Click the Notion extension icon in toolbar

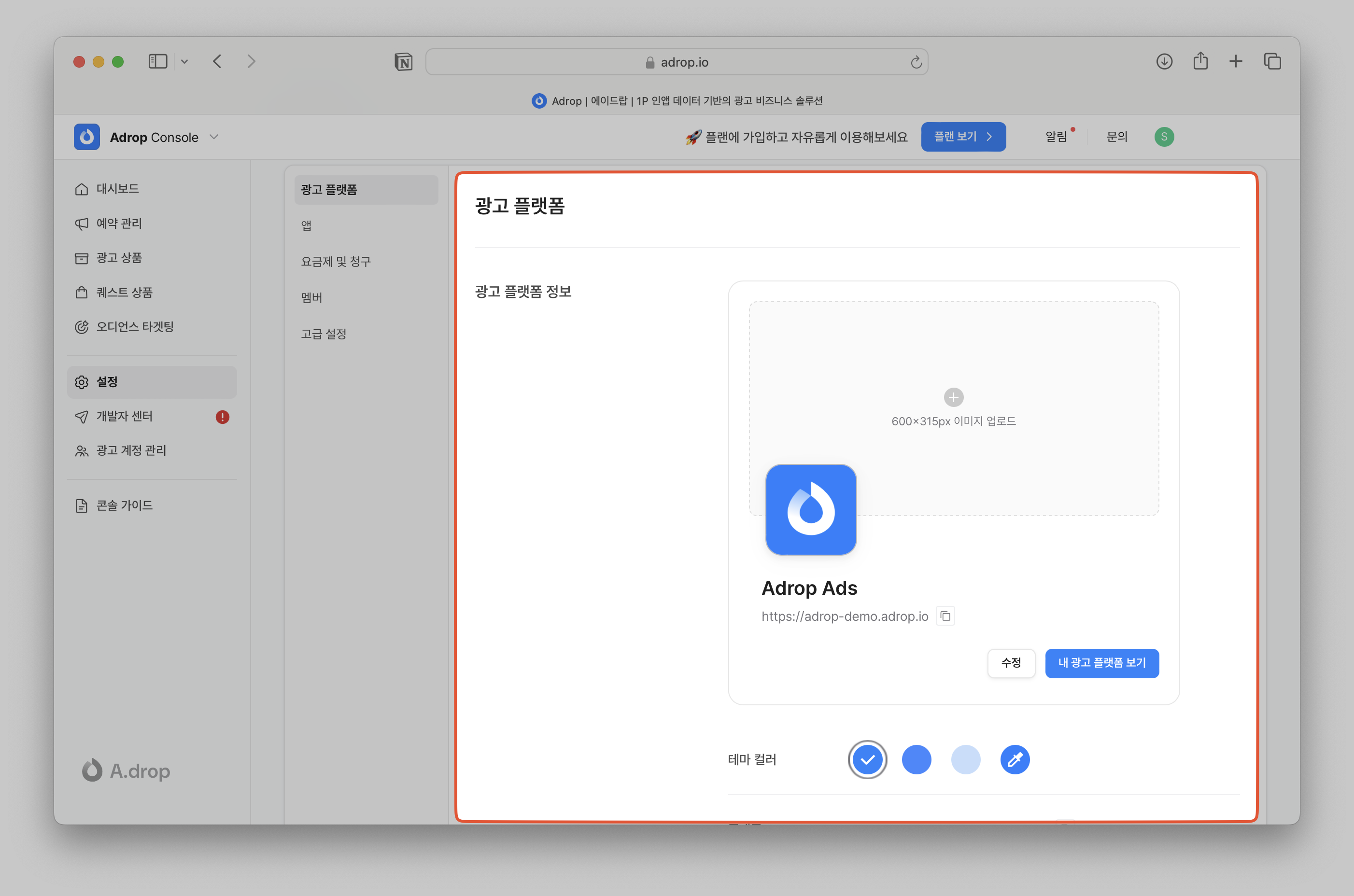coord(404,62)
